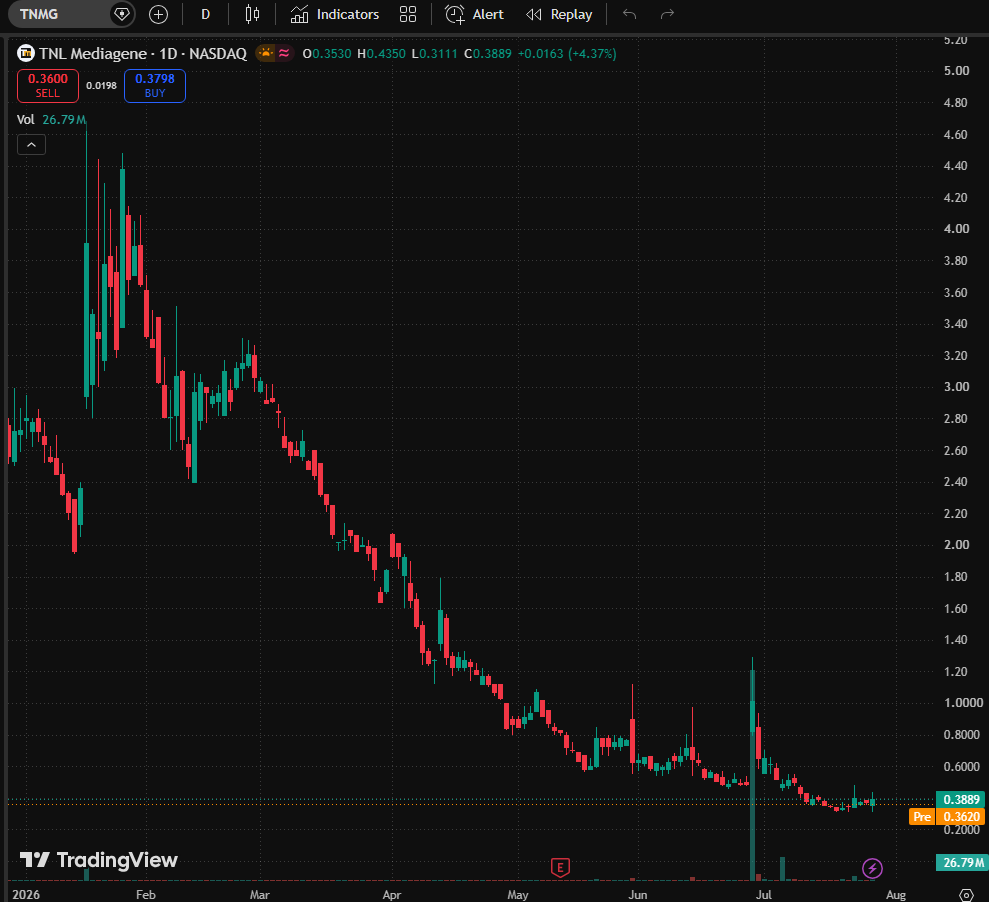This screenshot has height=902, width=989.
Task: Click the TNL Mediagene logo icon
Action: click(x=26, y=54)
